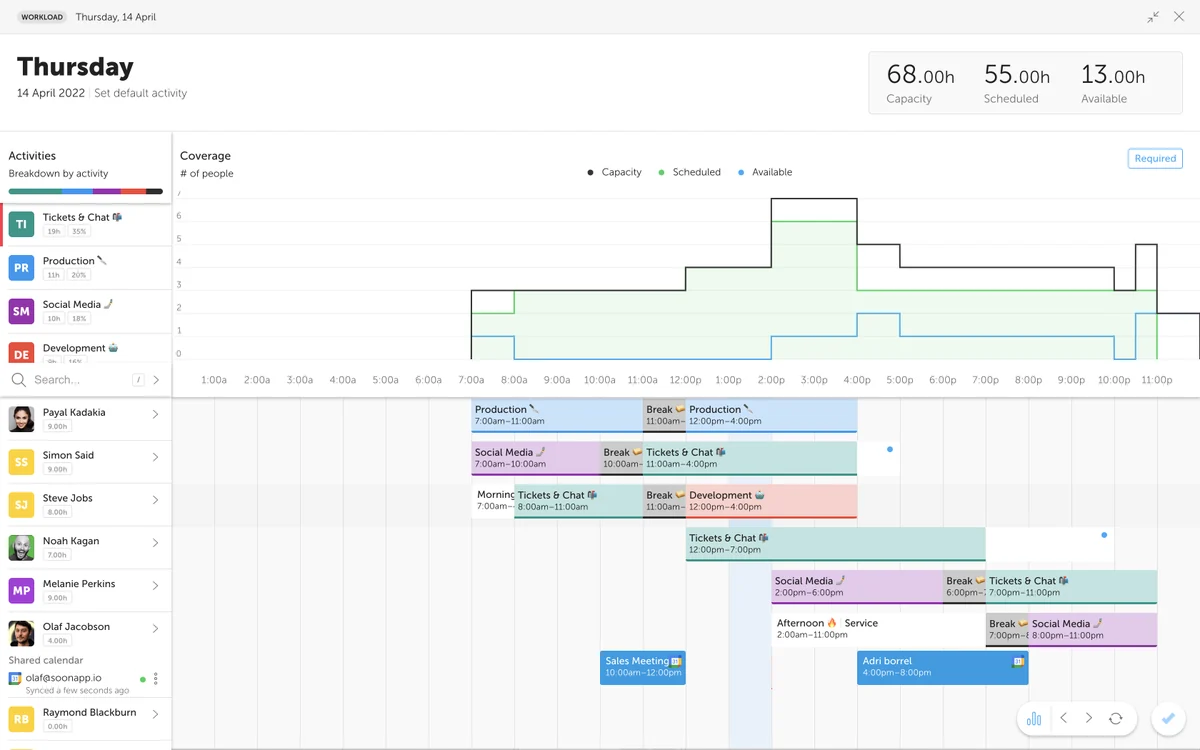The width and height of the screenshot is (1200, 750).
Task: Expand Melanie Perkins row chevron
Action: [155, 586]
